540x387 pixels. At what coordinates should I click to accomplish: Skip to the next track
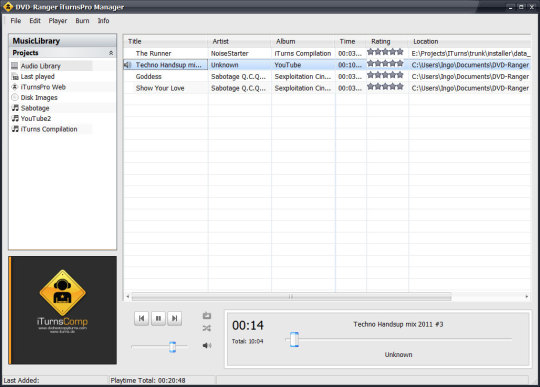(x=175, y=318)
